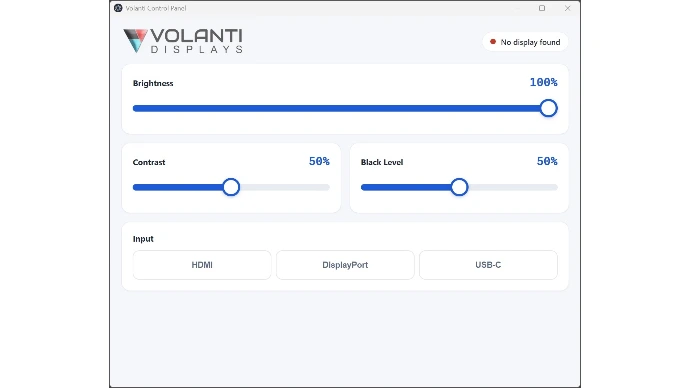Click the 100% brightness value
Screen dimensions: 690x388
(x=543, y=82)
